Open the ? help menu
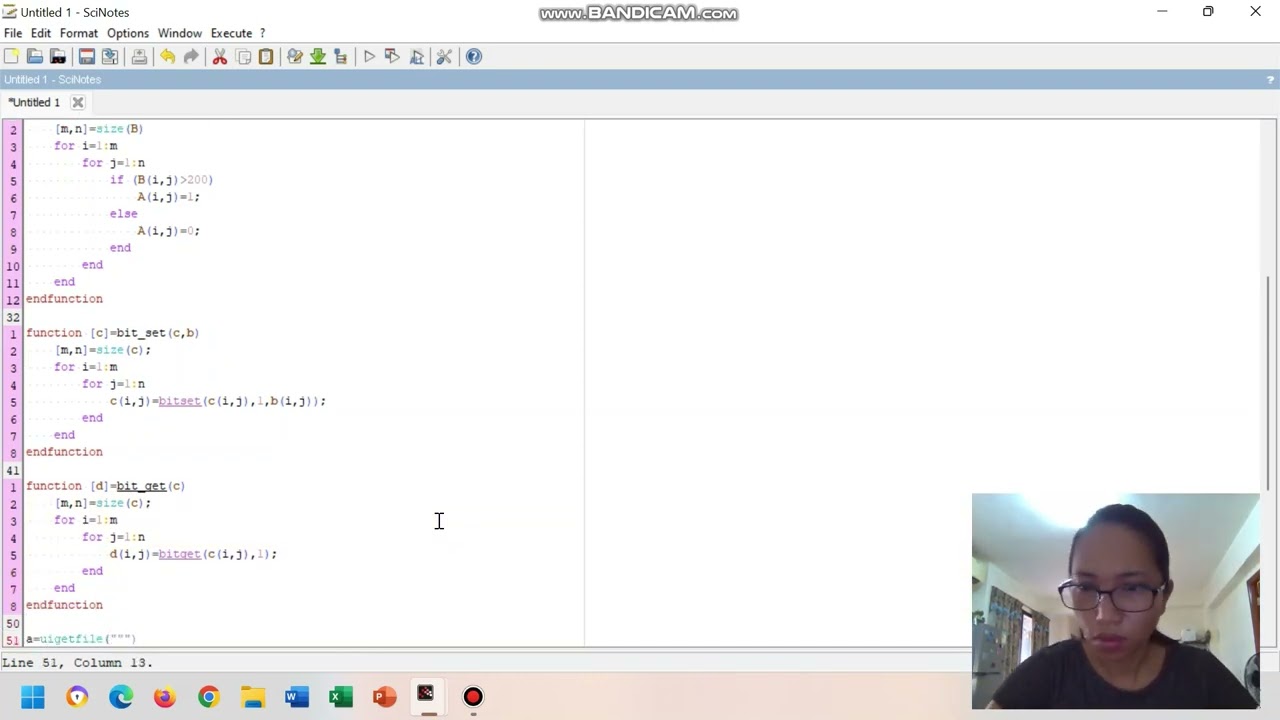The image size is (1280, 720). tap(263, 33)
